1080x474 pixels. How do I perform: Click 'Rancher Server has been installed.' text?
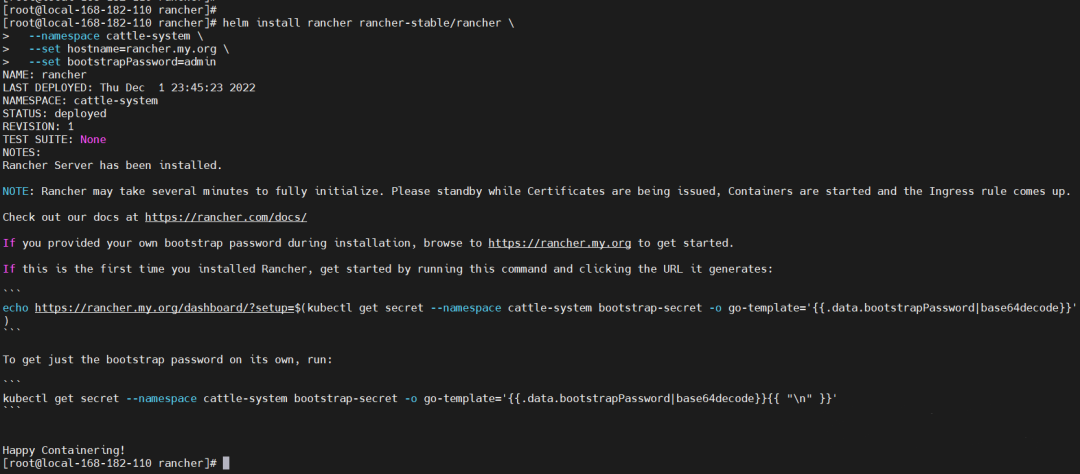click(x=112, y=165)
